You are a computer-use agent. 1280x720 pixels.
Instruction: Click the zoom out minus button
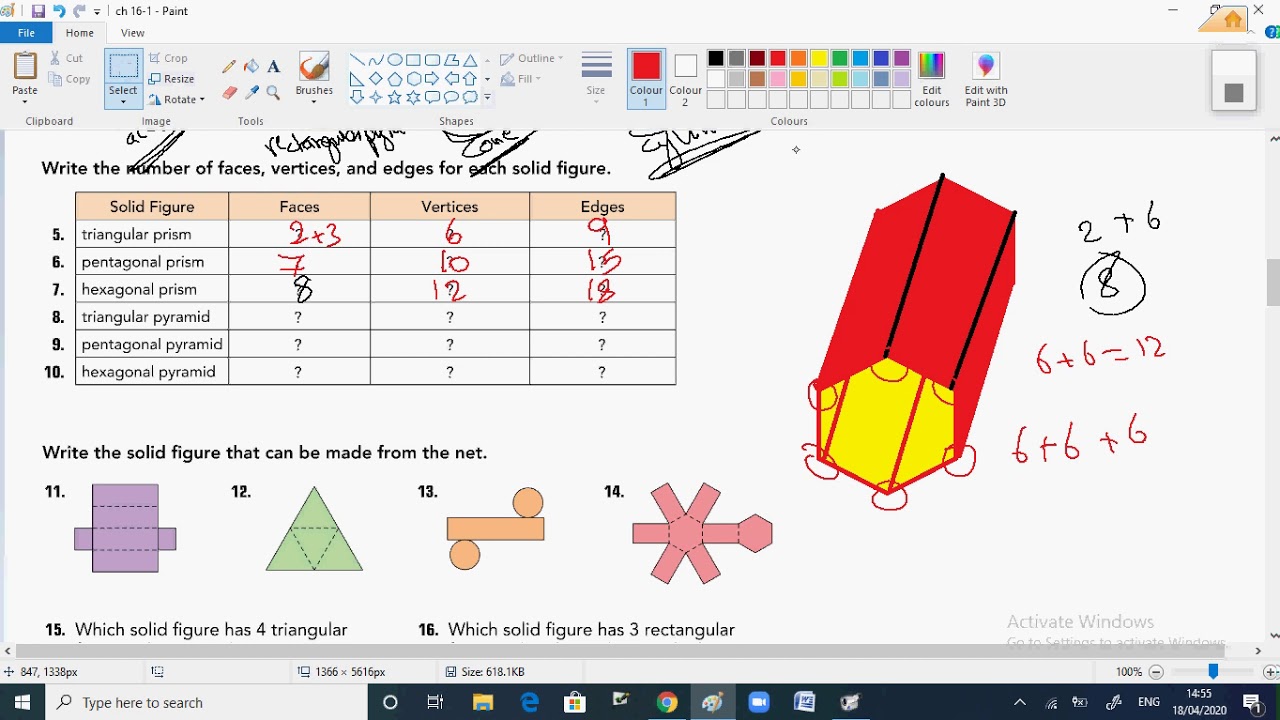click(1156, 672)
